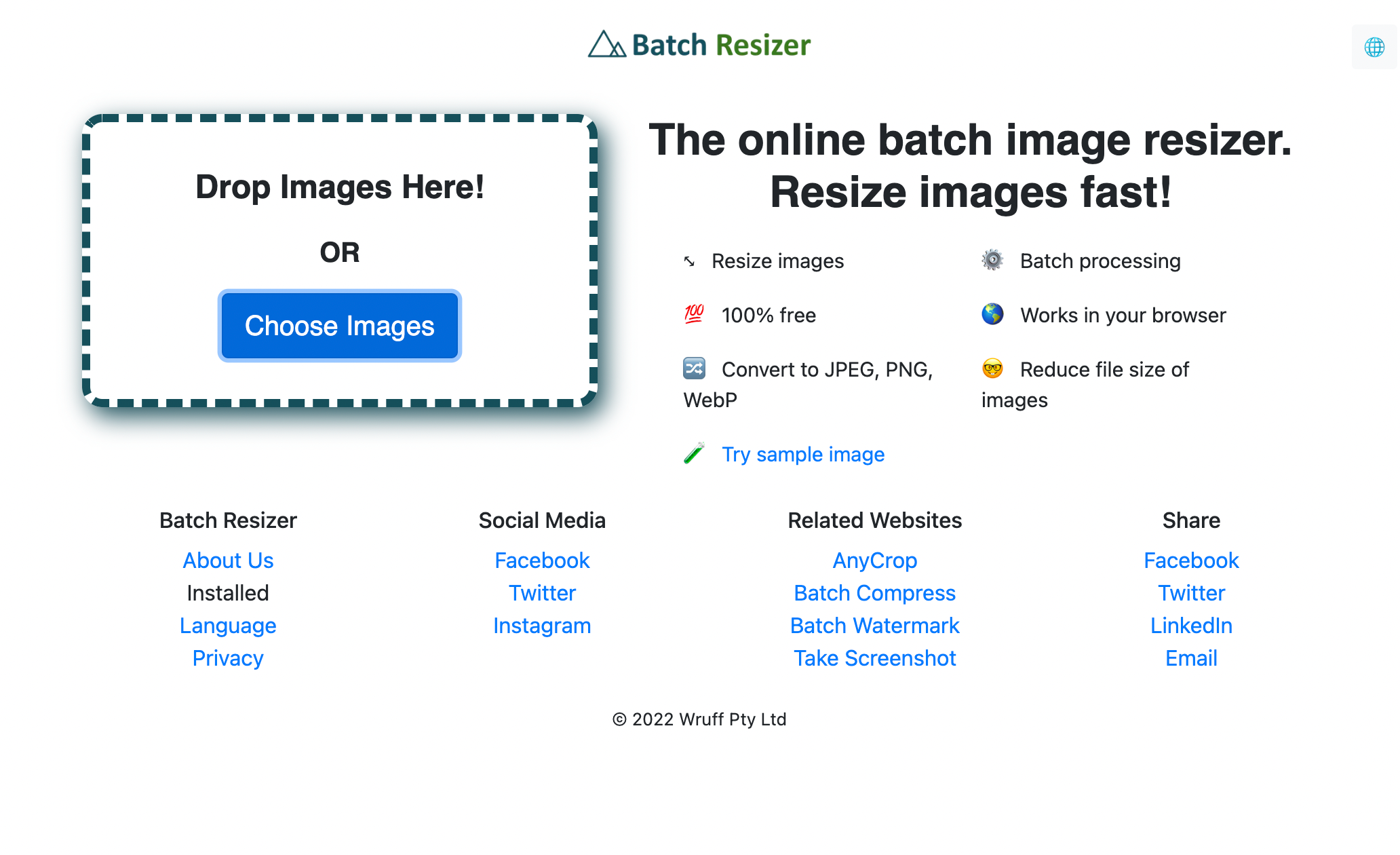Click the 'Works in your browser' text
Screen dimensions: 1400x855
pyautogui.click(x=1123, y=316)
